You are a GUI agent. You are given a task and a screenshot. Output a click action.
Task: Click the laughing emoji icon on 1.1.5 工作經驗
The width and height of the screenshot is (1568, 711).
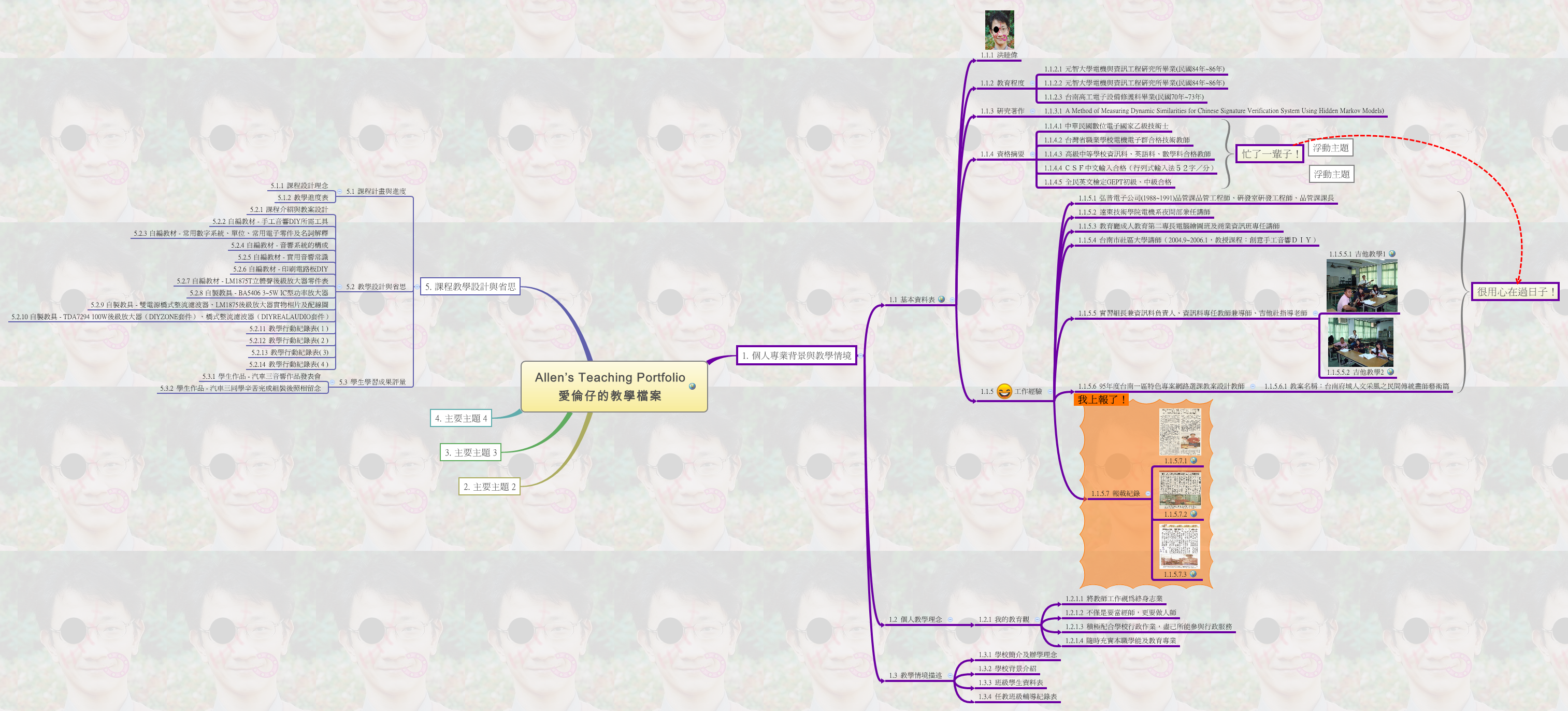point(1005,392)
